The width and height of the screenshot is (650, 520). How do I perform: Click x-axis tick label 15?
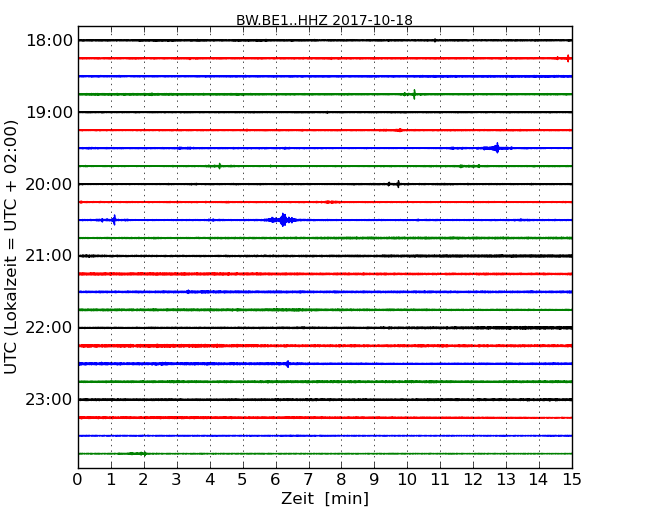[x=572, y=479]
